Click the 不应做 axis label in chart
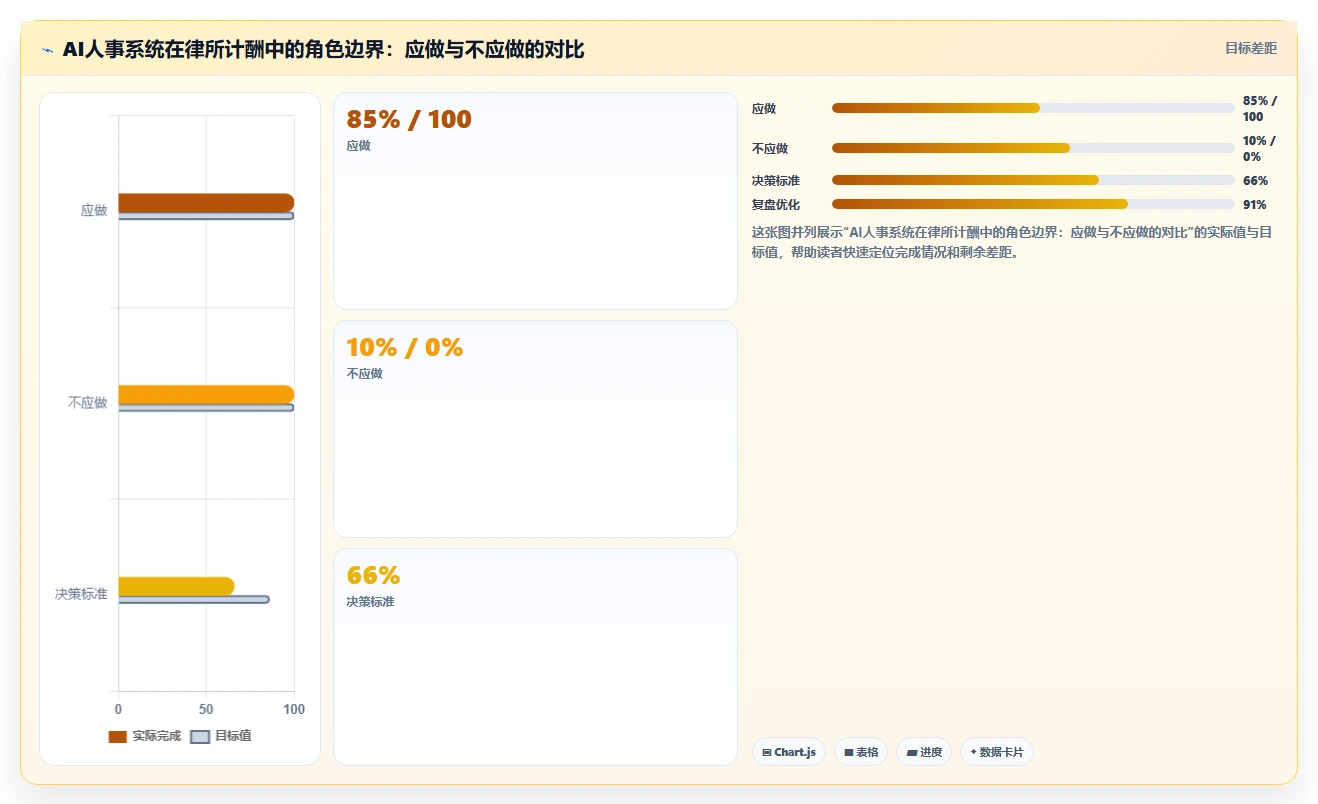Screen dimensions: 1318x804 [x=88, y=403]
